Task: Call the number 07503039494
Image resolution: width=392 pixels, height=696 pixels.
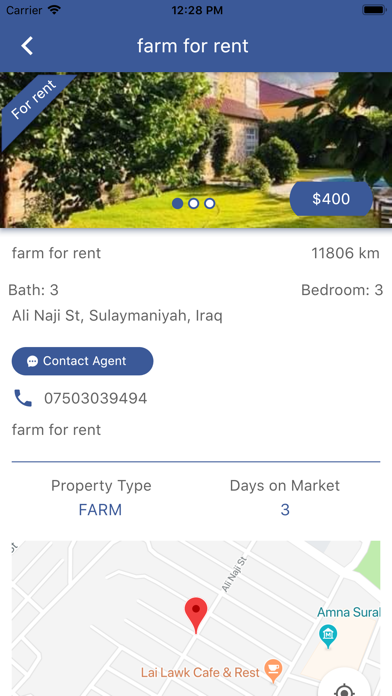Action: (95, 399)
